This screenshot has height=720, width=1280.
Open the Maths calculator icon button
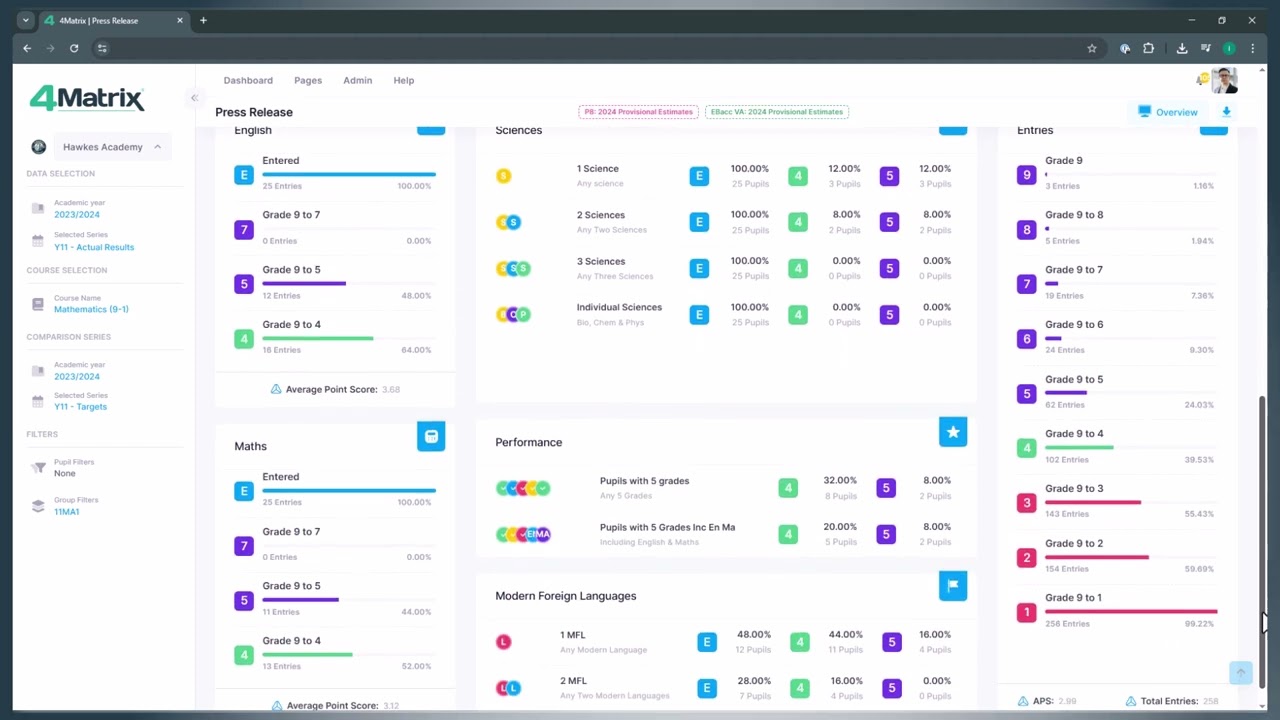[x=431, y=437]
